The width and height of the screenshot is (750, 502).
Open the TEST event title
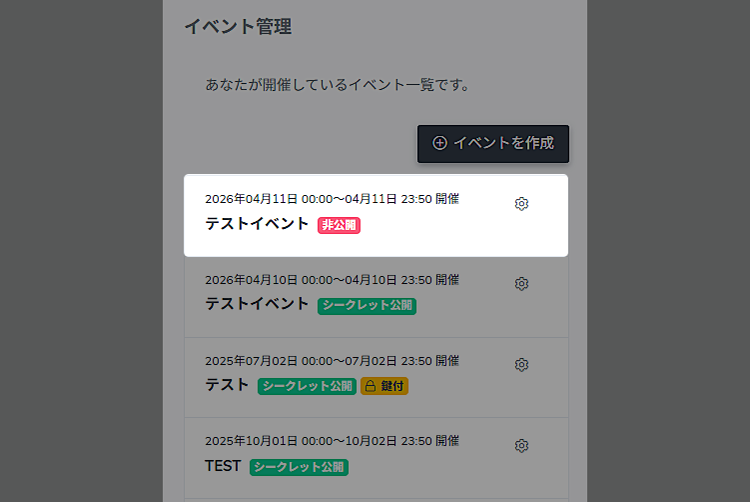pyautogui.click(x=223, y=465)
